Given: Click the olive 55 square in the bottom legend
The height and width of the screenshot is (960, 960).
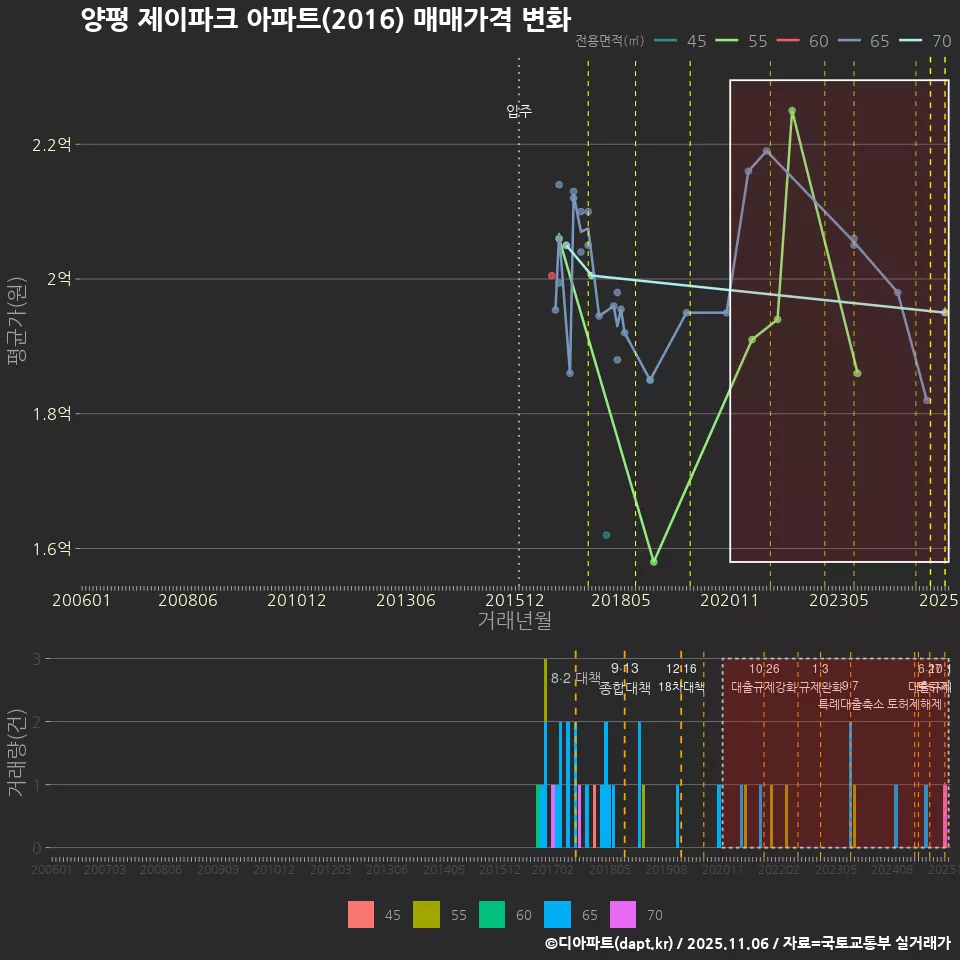Looking at the screenshot, I should 426,914.
